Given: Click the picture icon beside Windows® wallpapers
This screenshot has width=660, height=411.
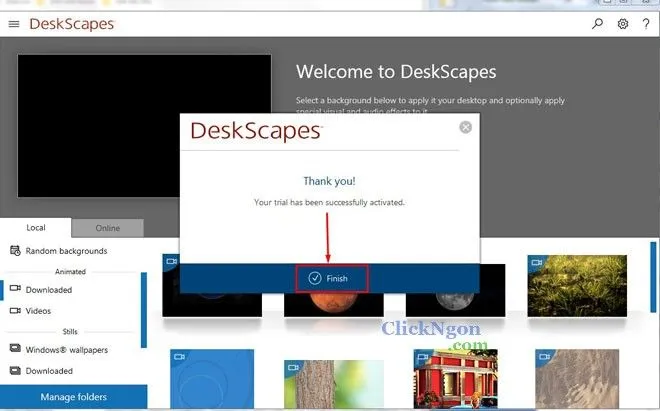Looking at the screenshot, I should pyautogui.click(x=15, y=349).
